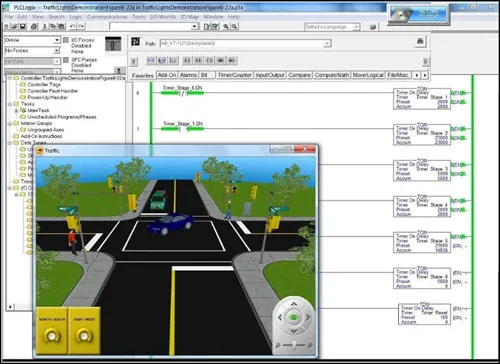
Task: Click the Who Active icon right of Path
Action: coord(420,41)
